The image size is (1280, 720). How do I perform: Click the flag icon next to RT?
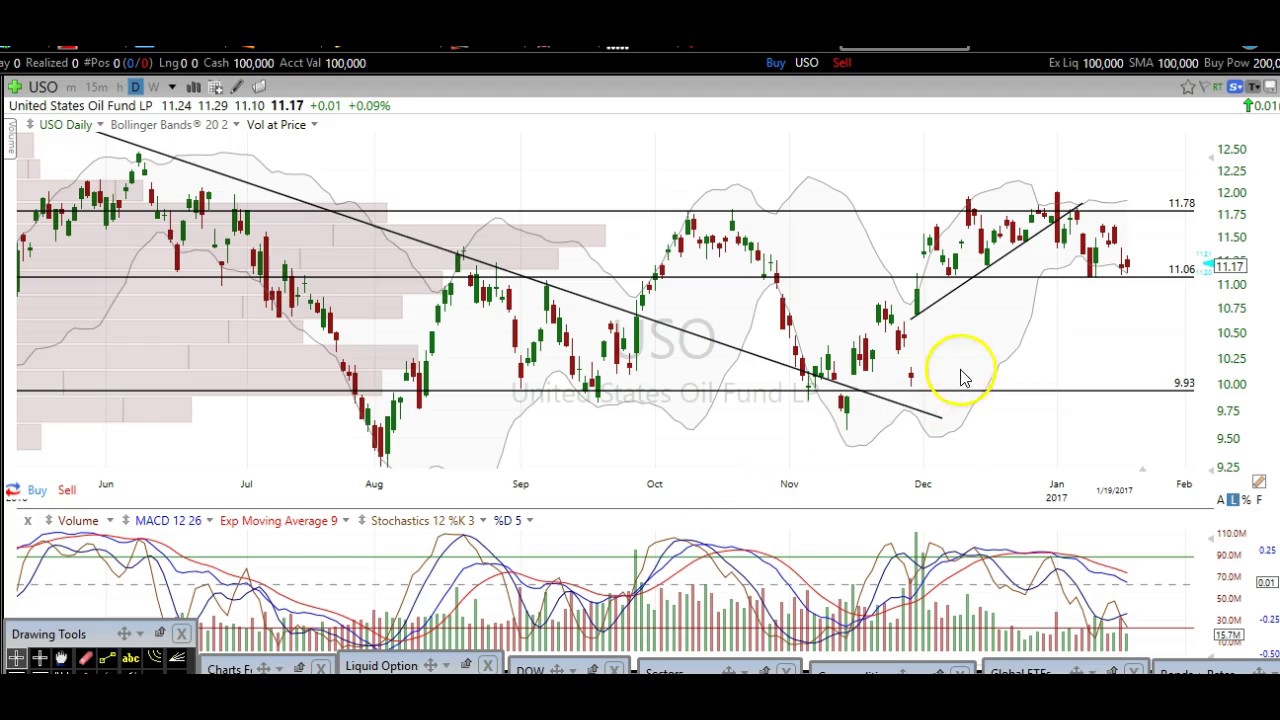(x=1204, y=87)
